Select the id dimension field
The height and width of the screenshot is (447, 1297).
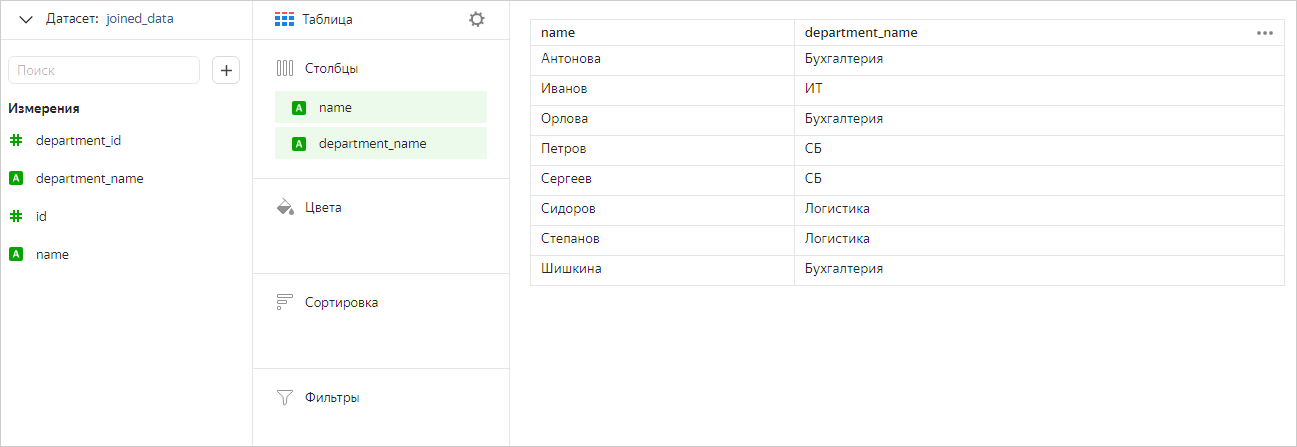tap(41, 216)
